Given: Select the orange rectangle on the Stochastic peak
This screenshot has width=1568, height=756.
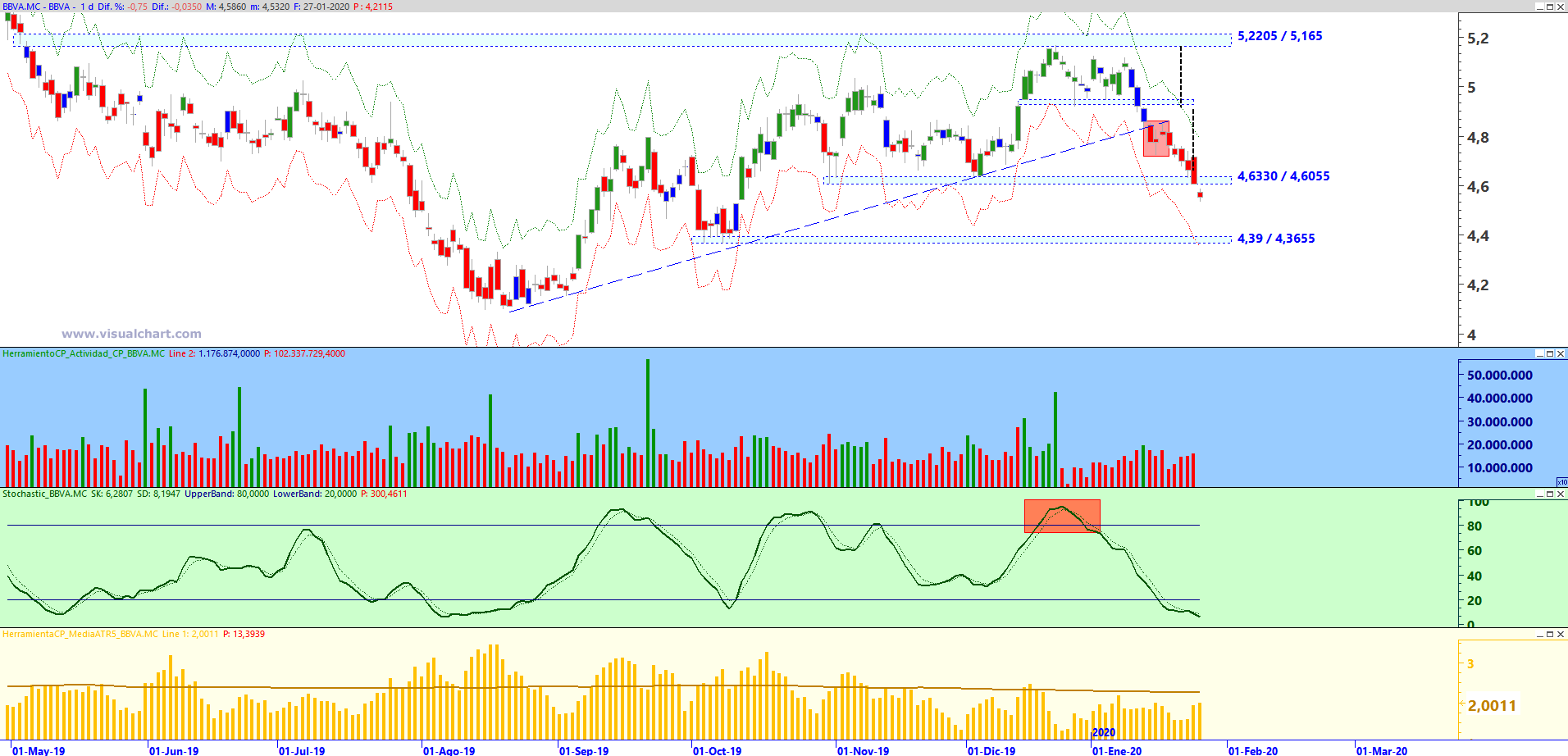Looking at the screenshot, I should pyautogui.click(x=1062, y=517).
